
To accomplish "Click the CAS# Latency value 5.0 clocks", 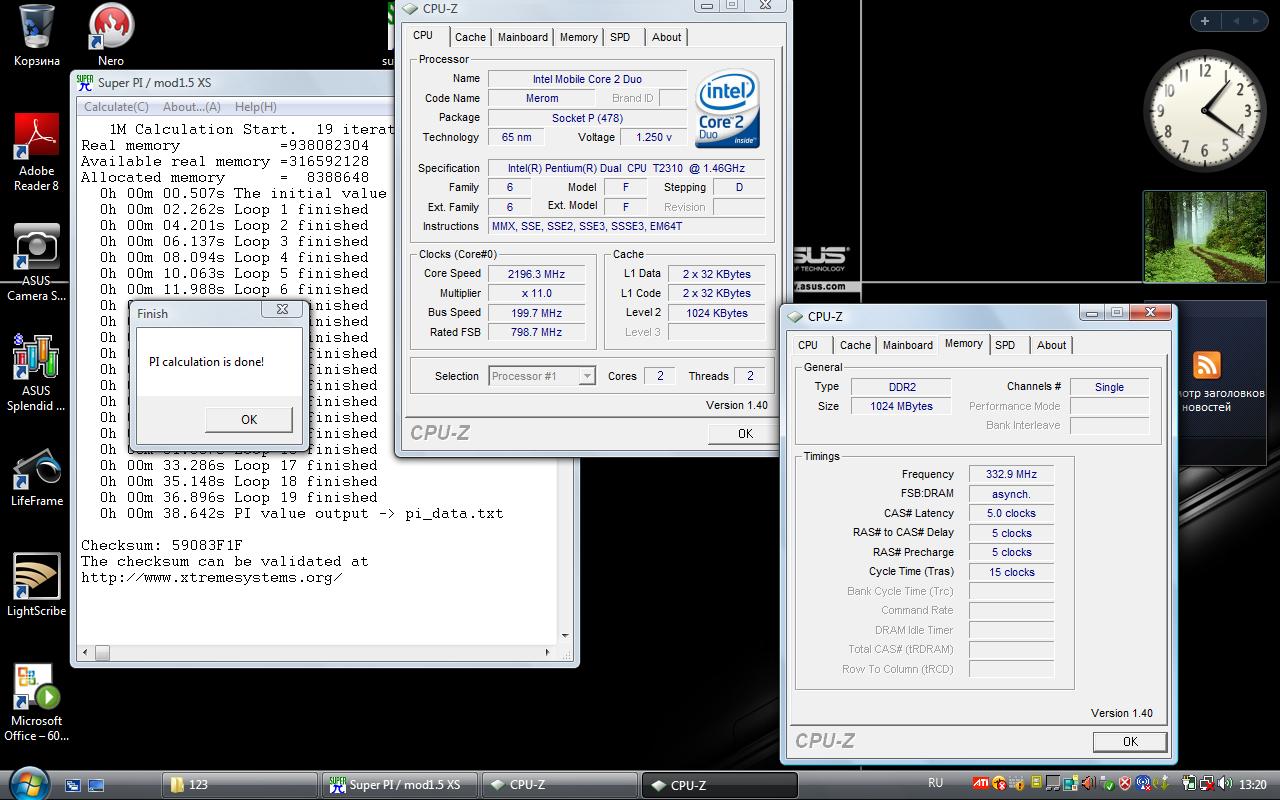I will pos(1011,514).
